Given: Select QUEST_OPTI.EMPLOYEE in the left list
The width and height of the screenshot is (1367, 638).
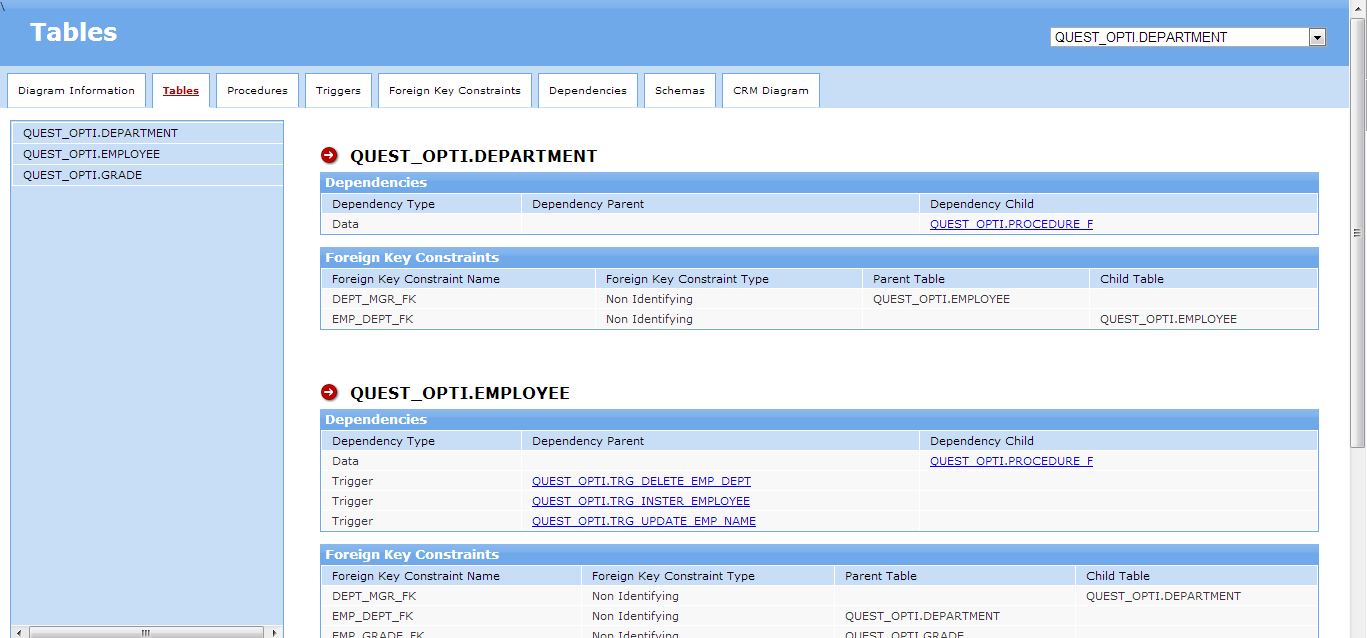Looking at the screenshot, I should [x=91, y=154].
